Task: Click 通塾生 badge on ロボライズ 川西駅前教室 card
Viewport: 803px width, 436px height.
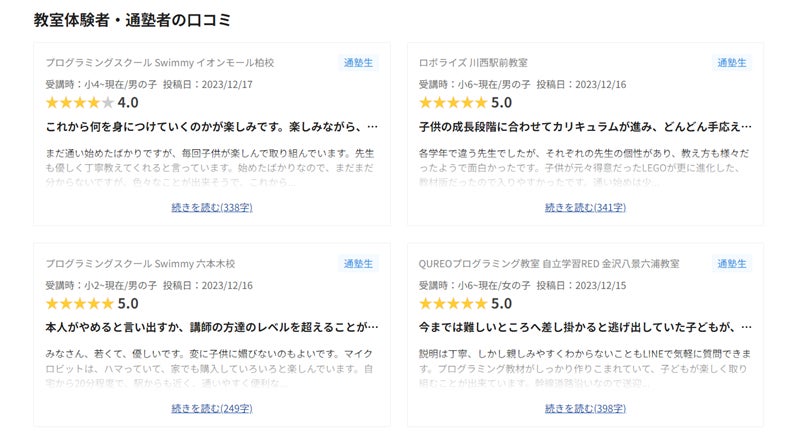Action: [732, 62]
